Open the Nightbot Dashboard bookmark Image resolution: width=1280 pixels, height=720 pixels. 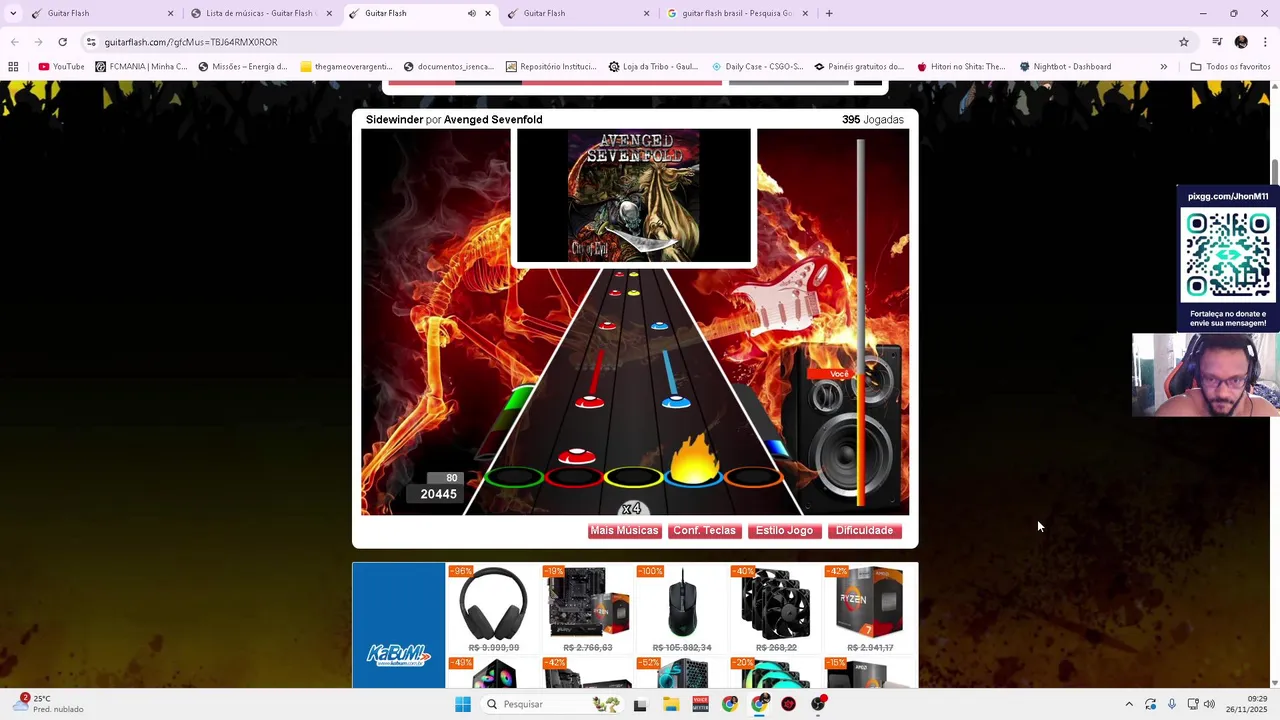(x=1065, y=67)
